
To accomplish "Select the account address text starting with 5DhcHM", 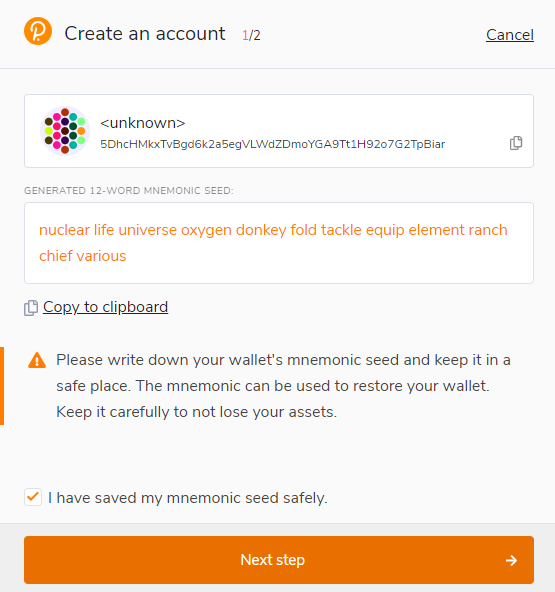I will point(273,144).
